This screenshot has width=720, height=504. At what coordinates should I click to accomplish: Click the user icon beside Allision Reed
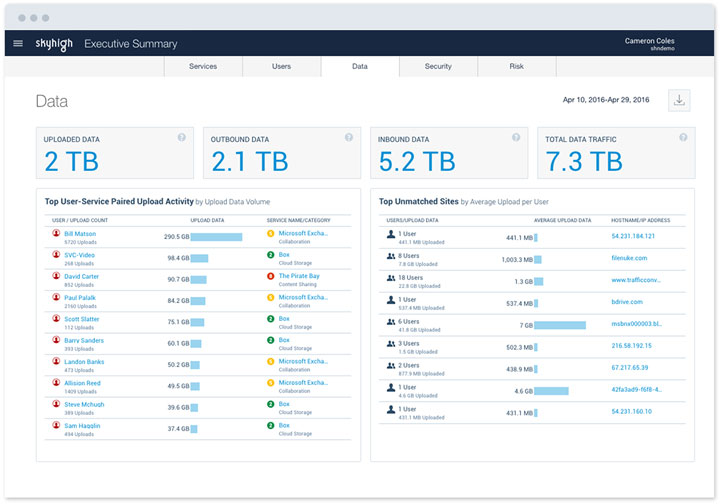pyautogui.click(x=56, y=382)
